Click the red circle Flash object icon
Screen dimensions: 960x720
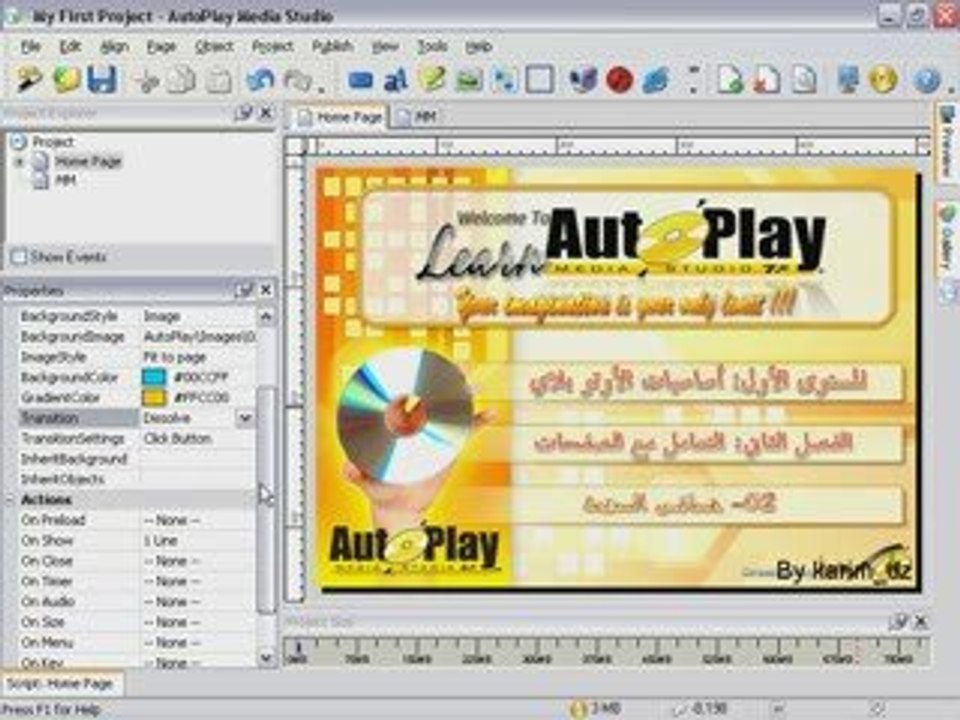click(x=619, y=80)
